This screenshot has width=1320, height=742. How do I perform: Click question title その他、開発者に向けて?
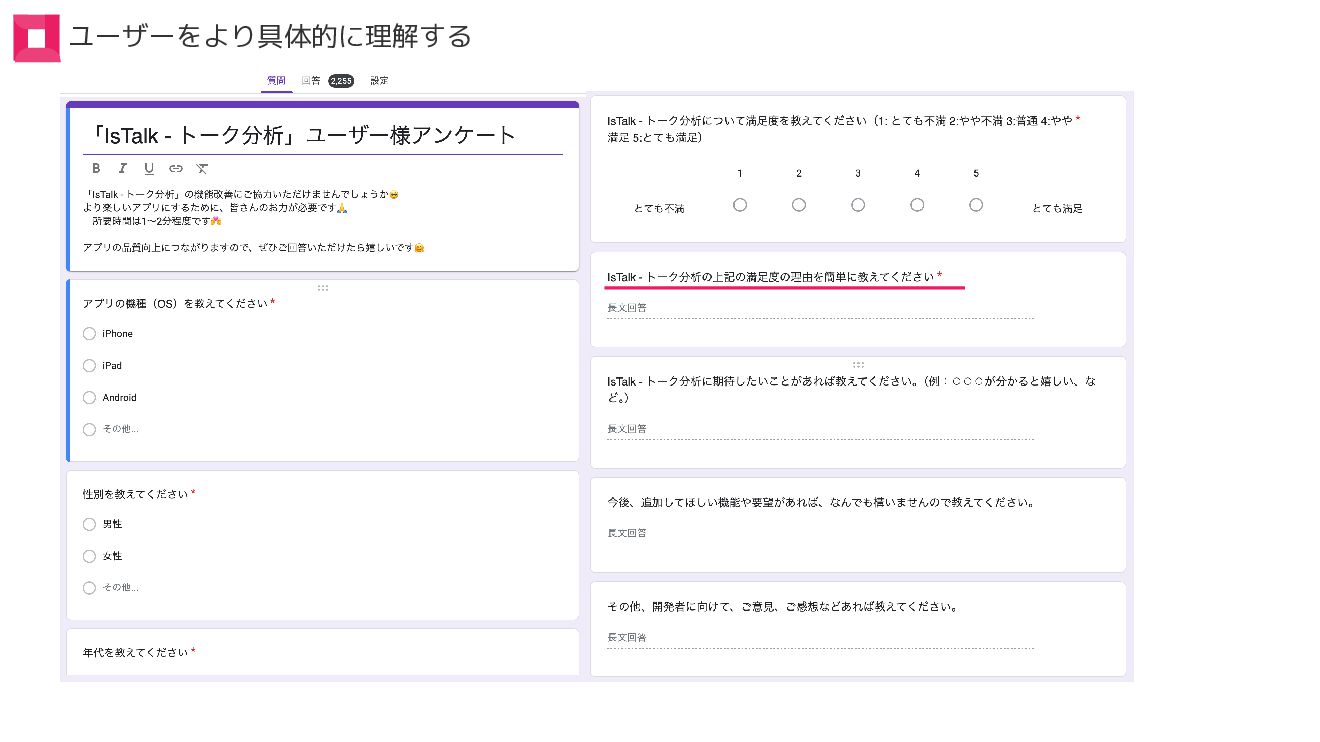[782, 607]
